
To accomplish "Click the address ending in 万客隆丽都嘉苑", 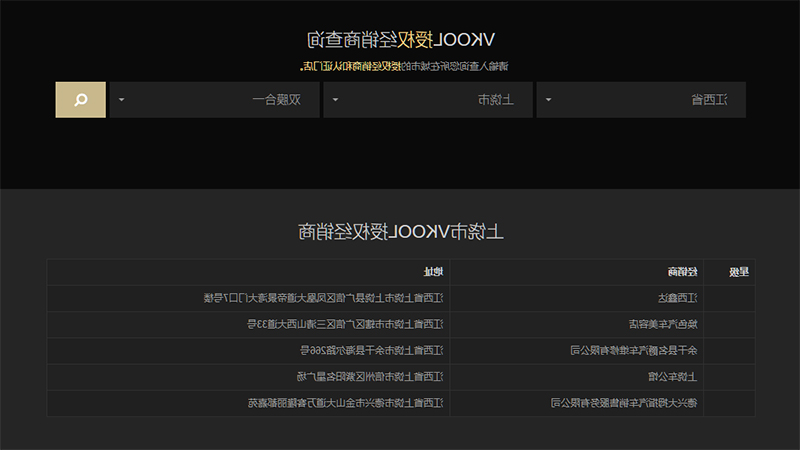I will pyautogui.click(x=346, y=403).
